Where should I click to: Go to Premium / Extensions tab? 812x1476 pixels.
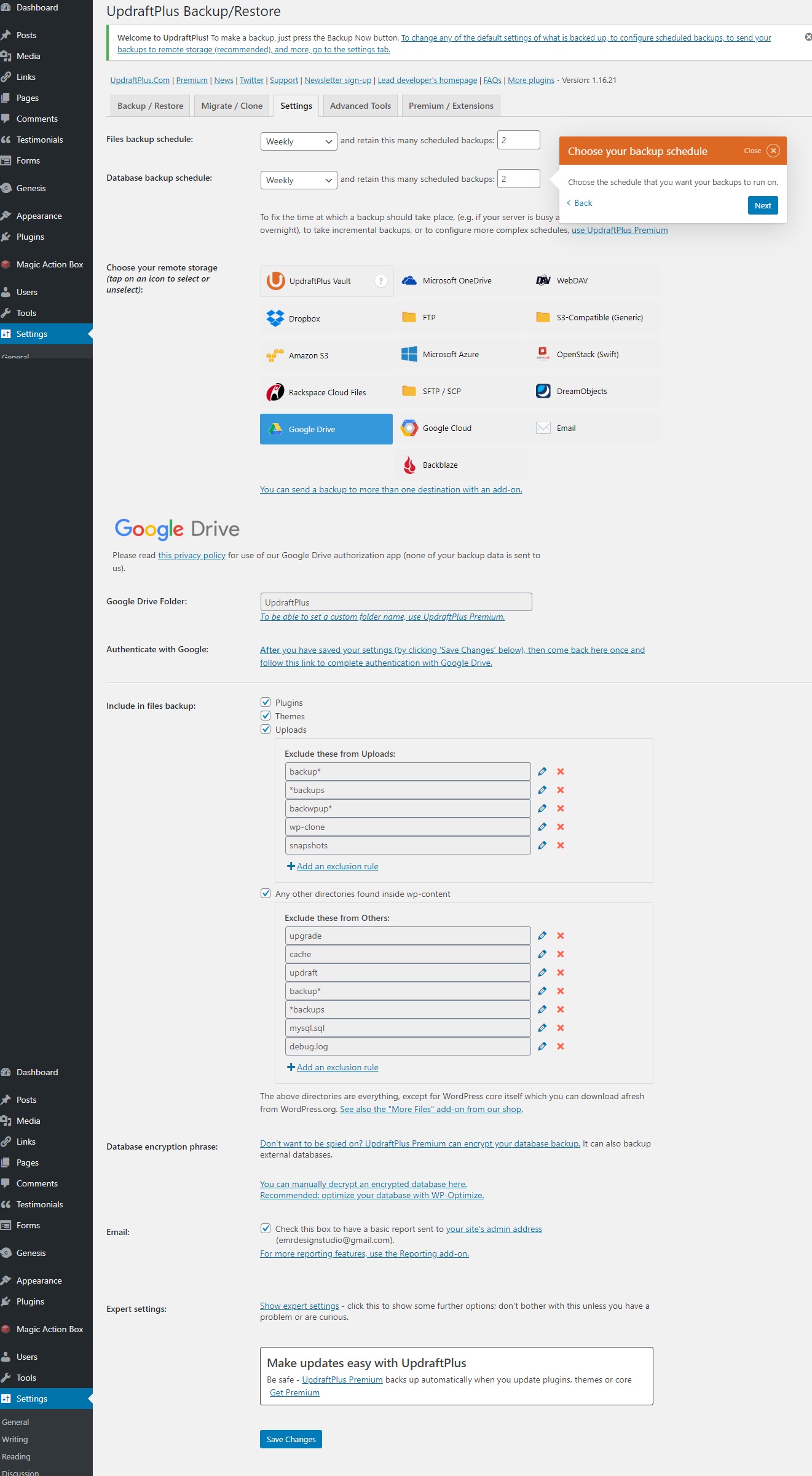click(x=451, y=106)
